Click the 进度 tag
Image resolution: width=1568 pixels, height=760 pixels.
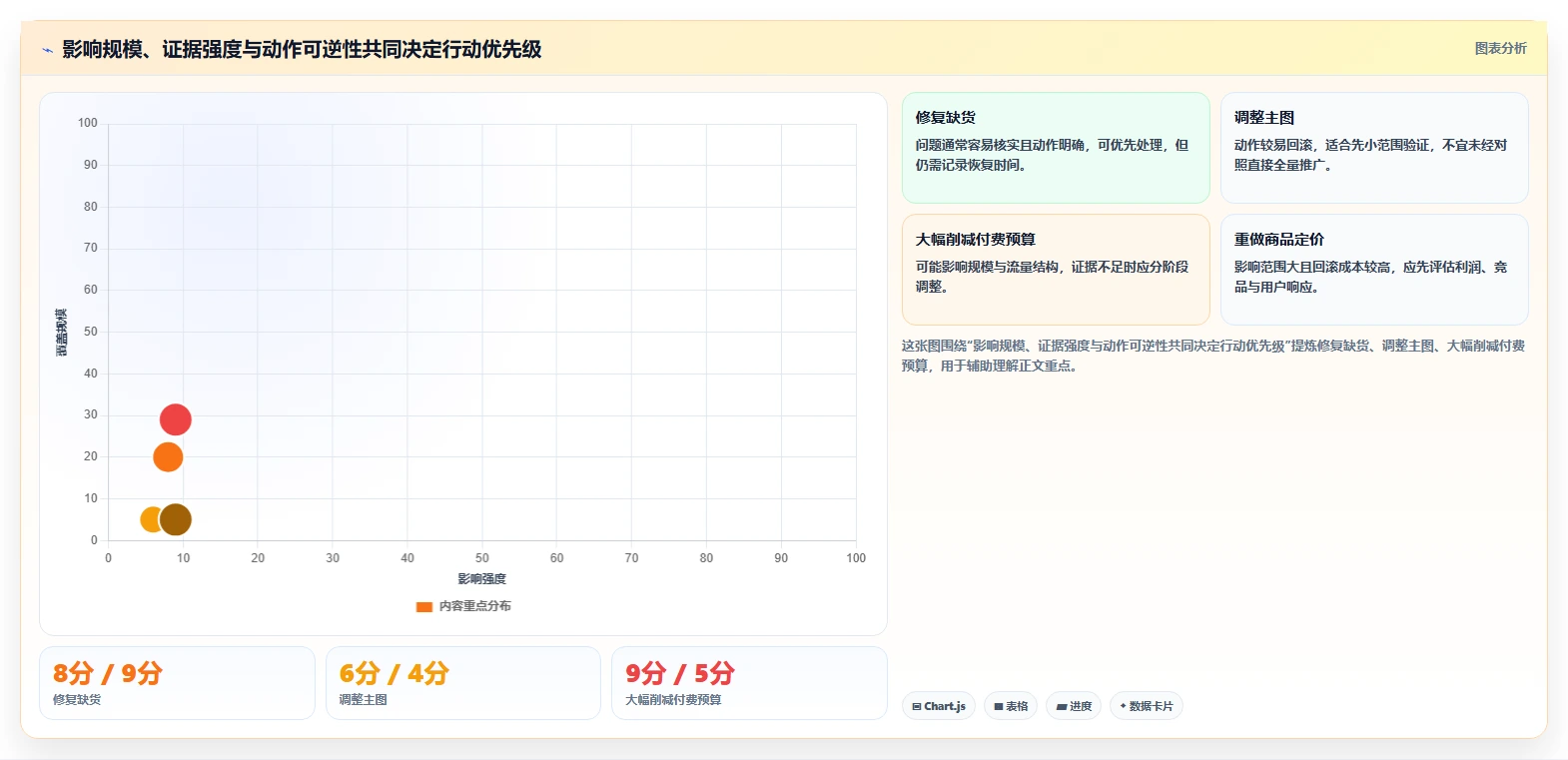(1074, 706)
